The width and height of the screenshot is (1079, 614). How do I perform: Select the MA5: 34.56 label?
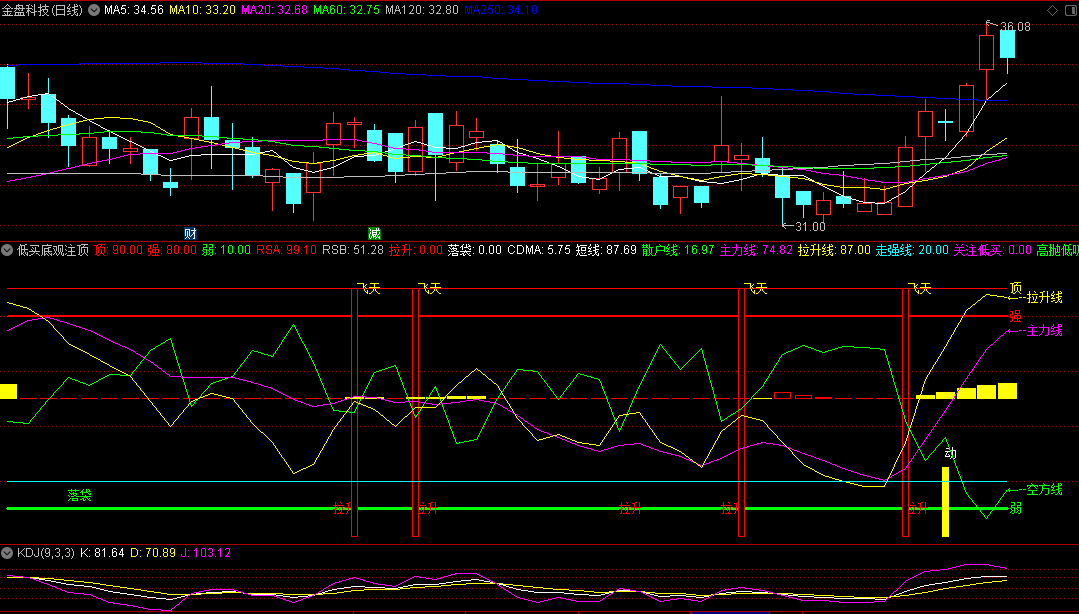pyautogui.click(x=133, y=10)
